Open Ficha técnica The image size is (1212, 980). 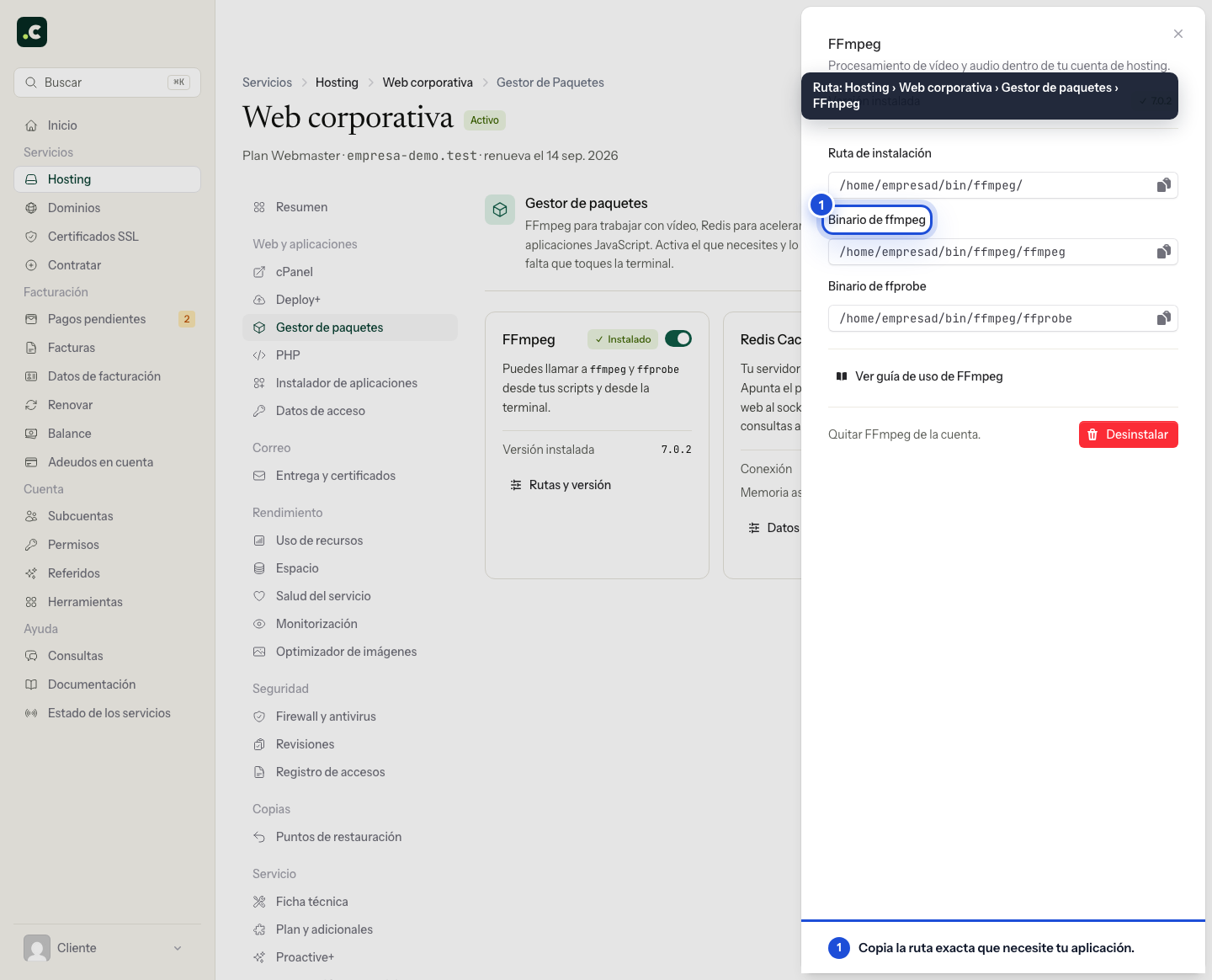click(350, 902)
